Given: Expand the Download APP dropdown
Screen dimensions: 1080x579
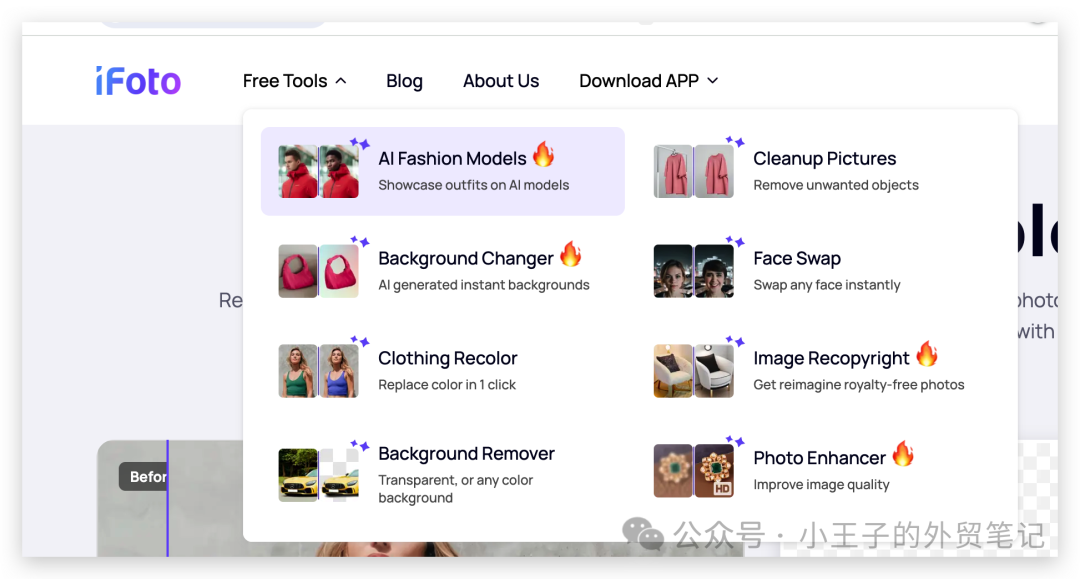Looking at the screenshot, I should [648, 81].
